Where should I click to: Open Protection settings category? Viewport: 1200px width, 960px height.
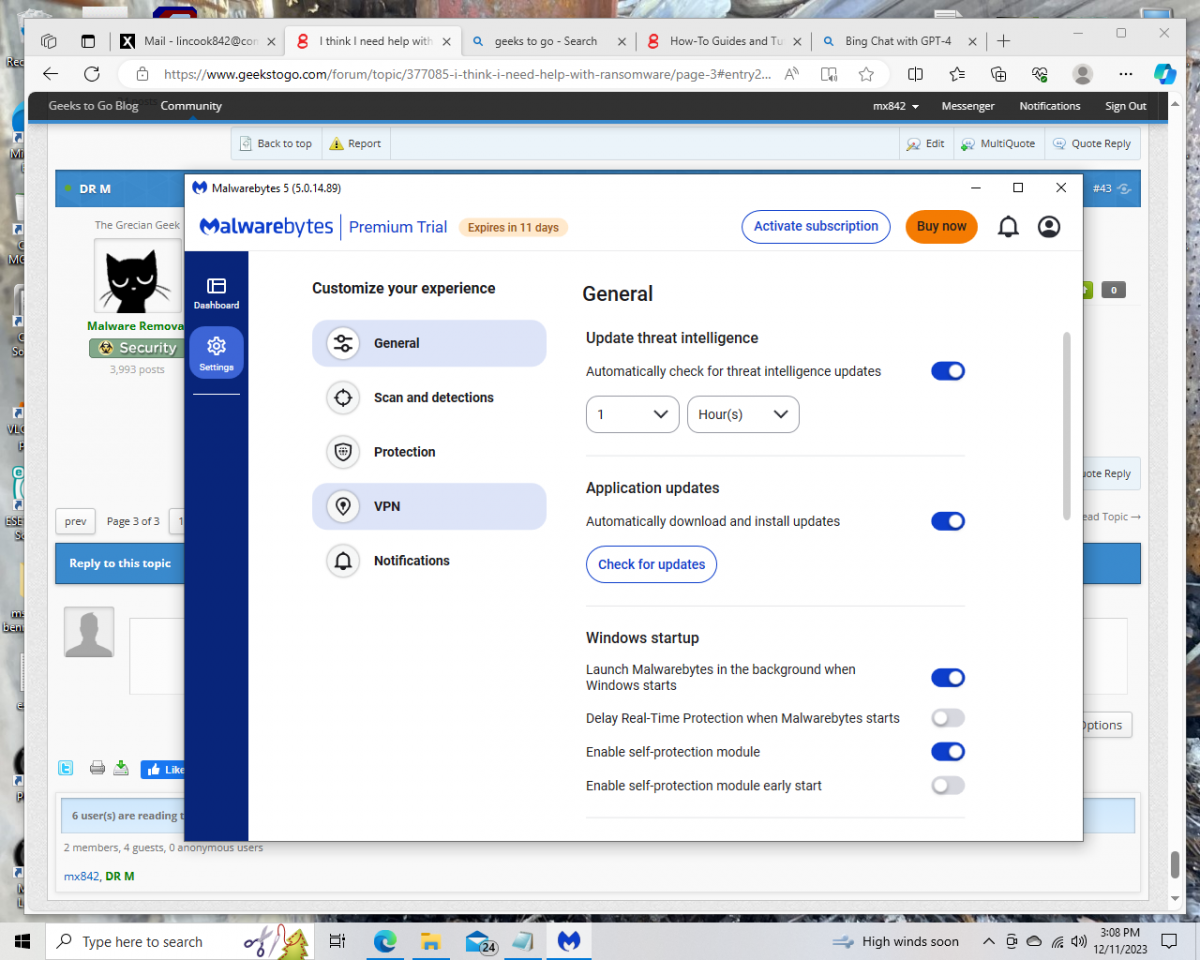point(429,452)
